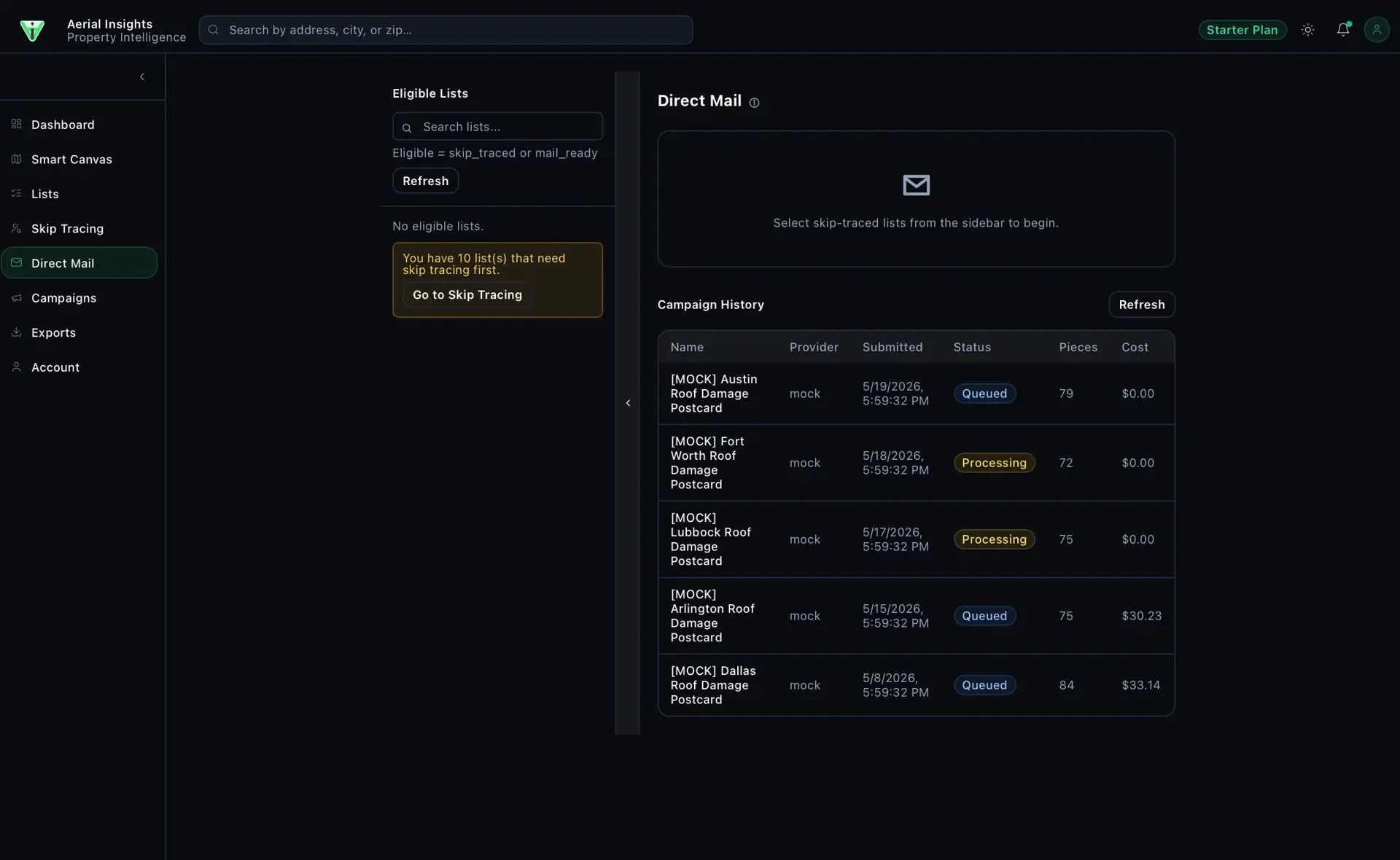Click the envelope icon in empty state
The width and height of the screenshot is (1400, 860).
click(916, 185)
